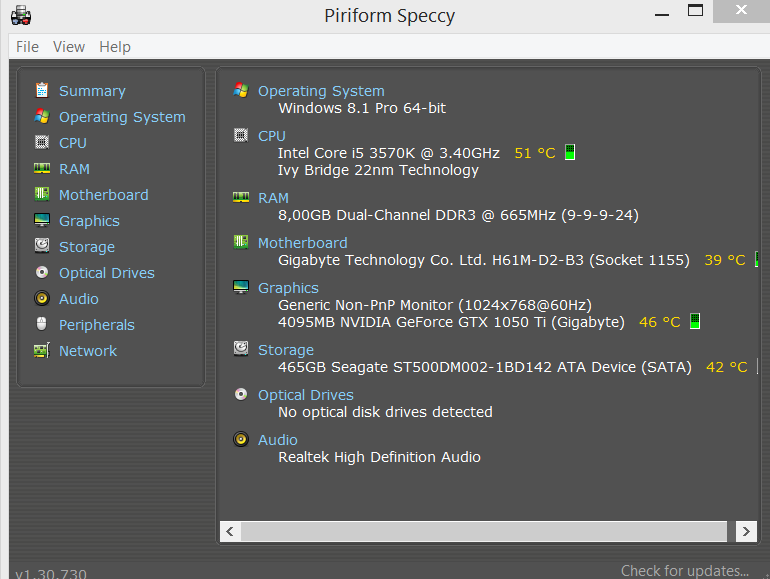Click the horizontal scrollbar left arrow

229,531
